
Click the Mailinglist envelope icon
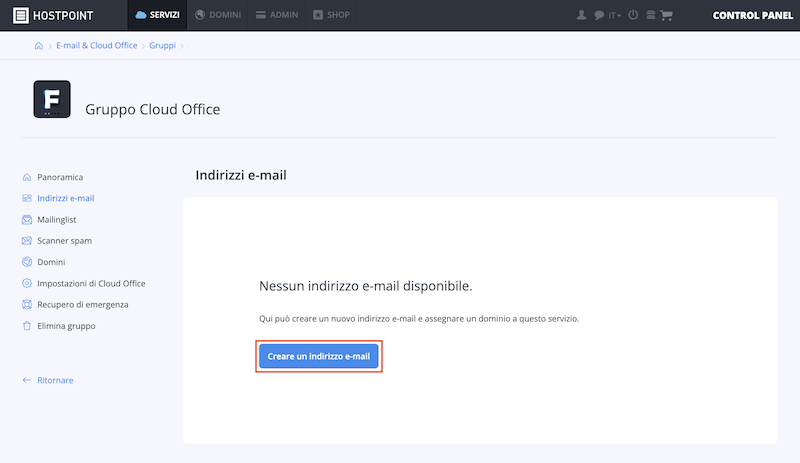tap(27, 220)
